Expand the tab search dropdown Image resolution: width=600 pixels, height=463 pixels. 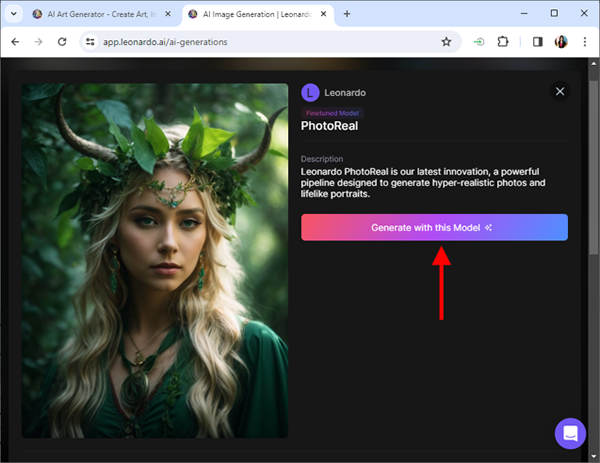tap(14, 14)
